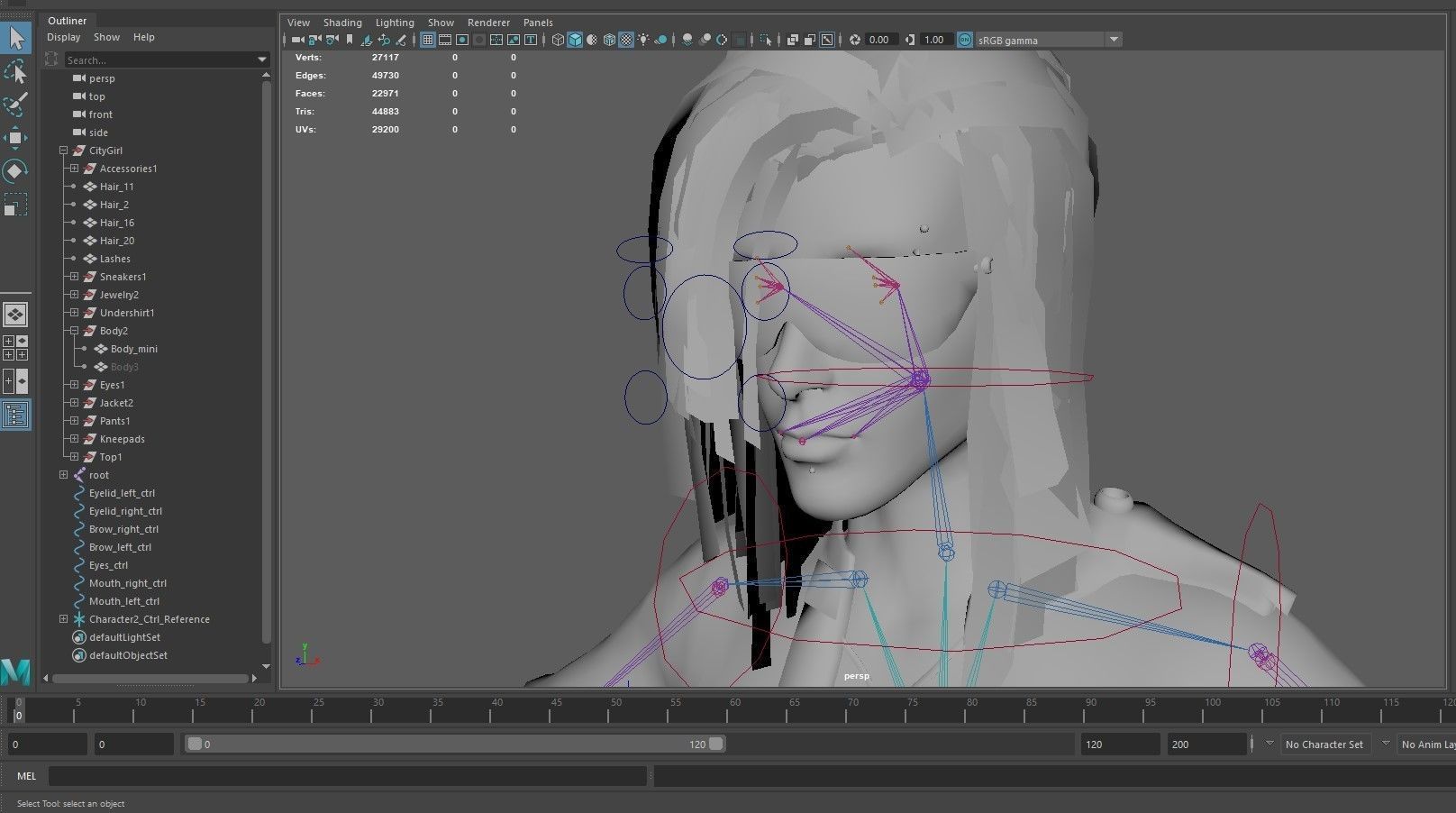This screenshot has height=813, width=1456.
Task: Switch to two-pane side-by-side layout
Action: pyautogui.click(x=15, y=381)
